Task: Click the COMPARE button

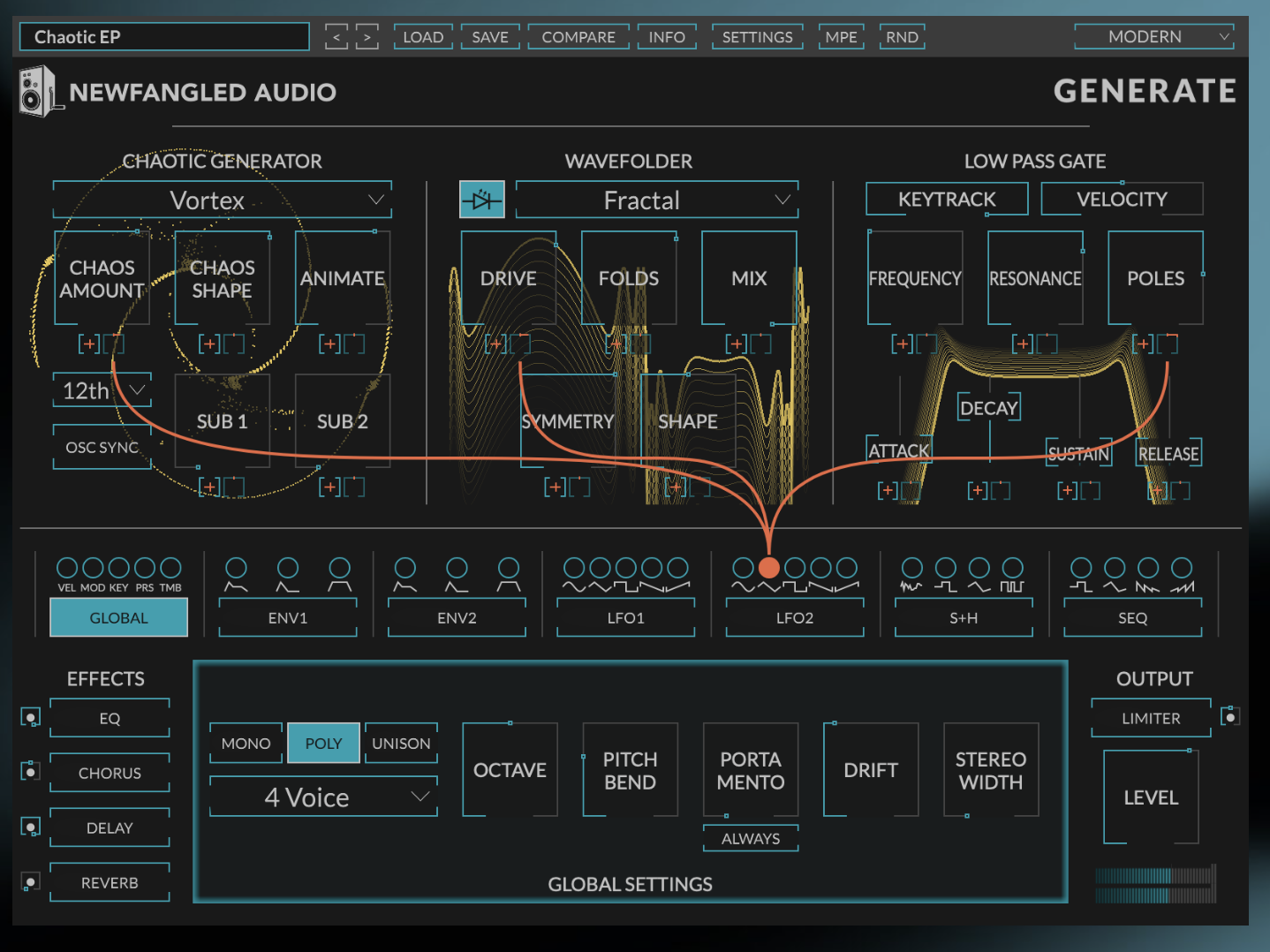Action: click(x=578, y=36)
